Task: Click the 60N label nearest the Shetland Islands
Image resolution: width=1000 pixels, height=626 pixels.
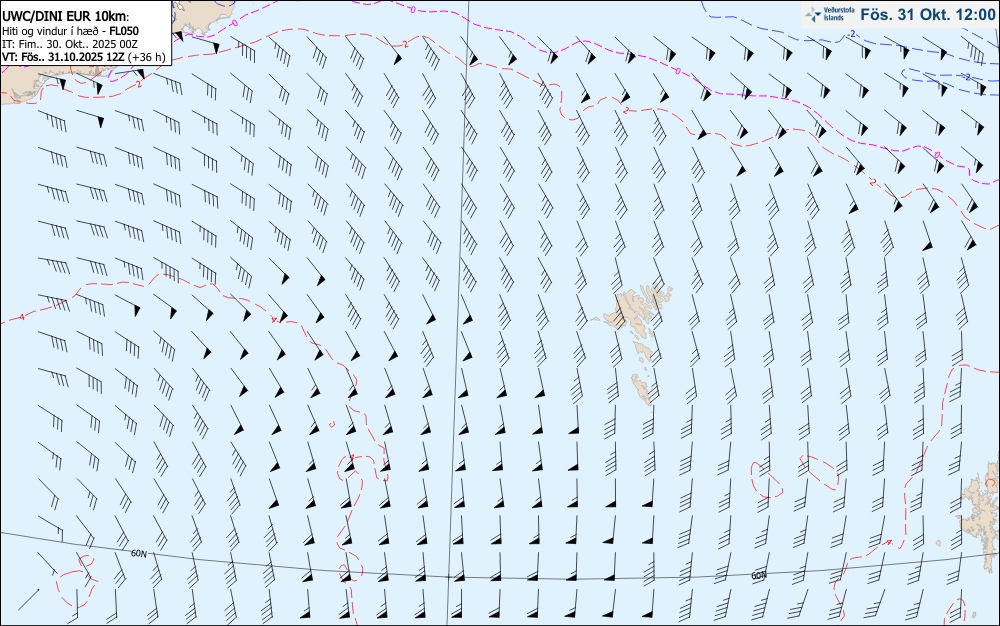Action: (x=759, y=576)
